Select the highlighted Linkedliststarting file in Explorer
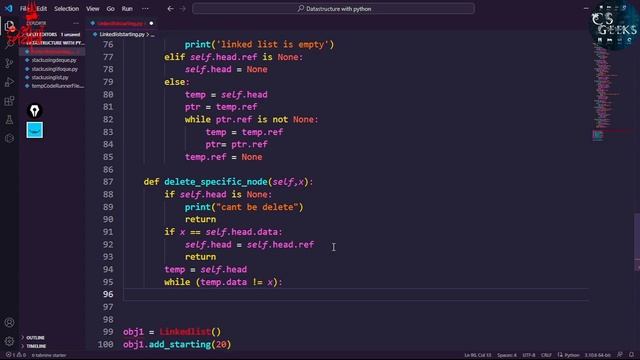Screen dimensions: 640x360 coord(53,52)
